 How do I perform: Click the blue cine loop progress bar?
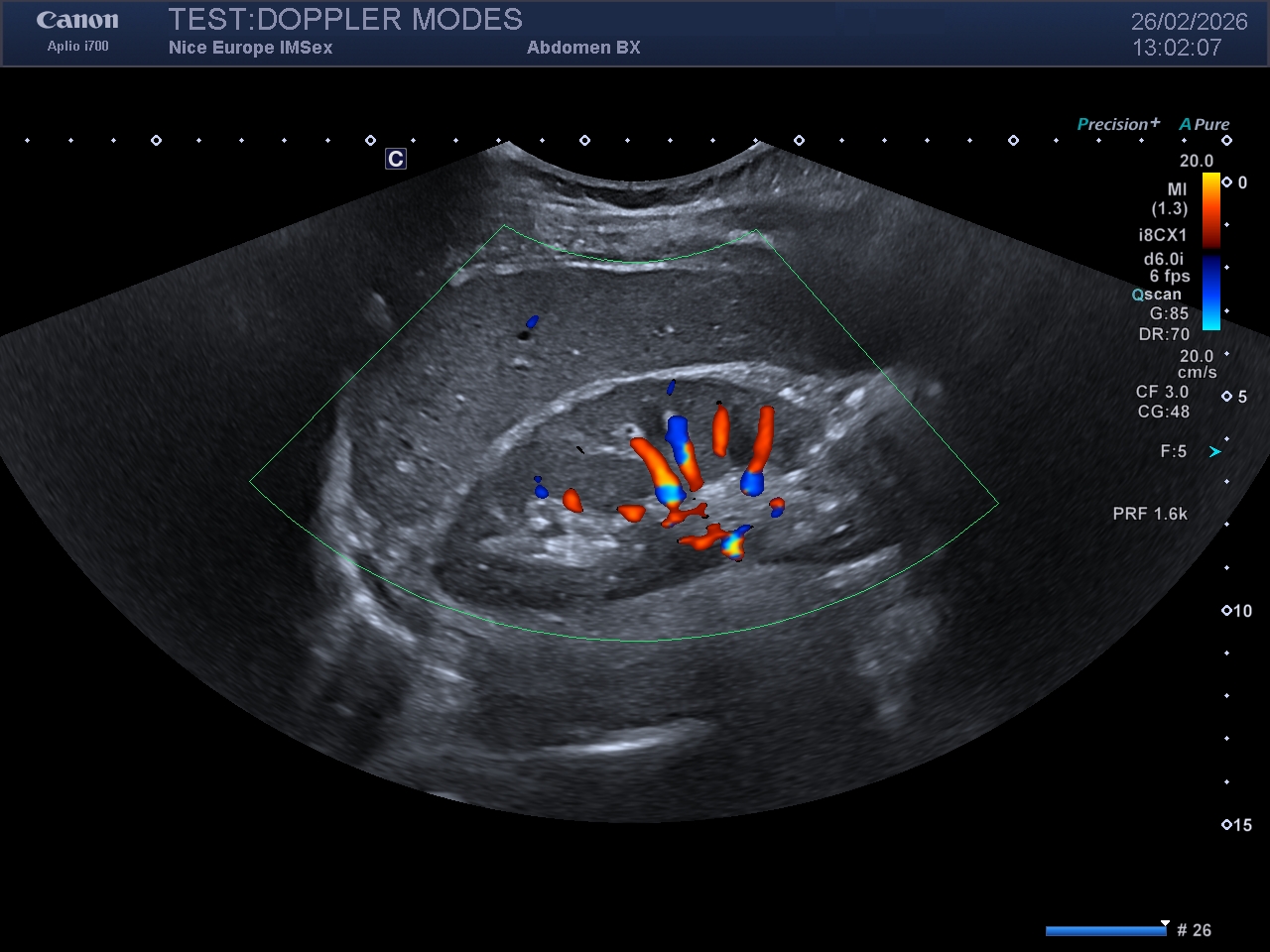pos(1105,930)
